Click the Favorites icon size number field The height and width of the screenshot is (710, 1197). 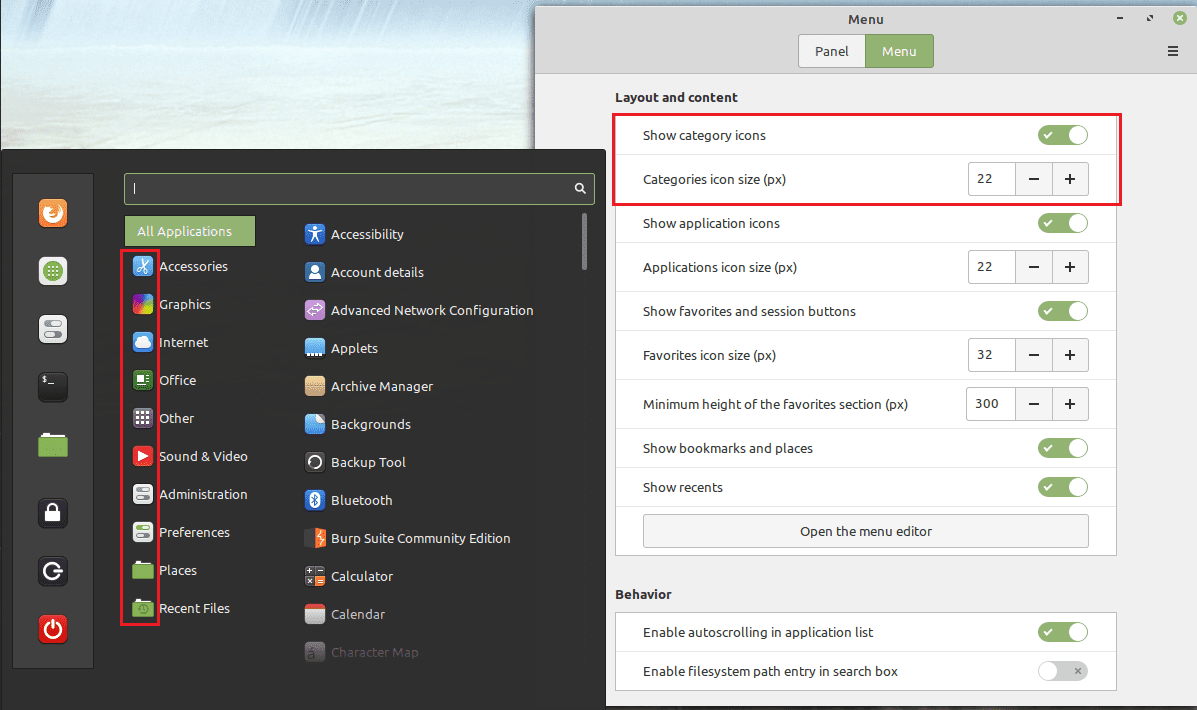coord(992,355)
